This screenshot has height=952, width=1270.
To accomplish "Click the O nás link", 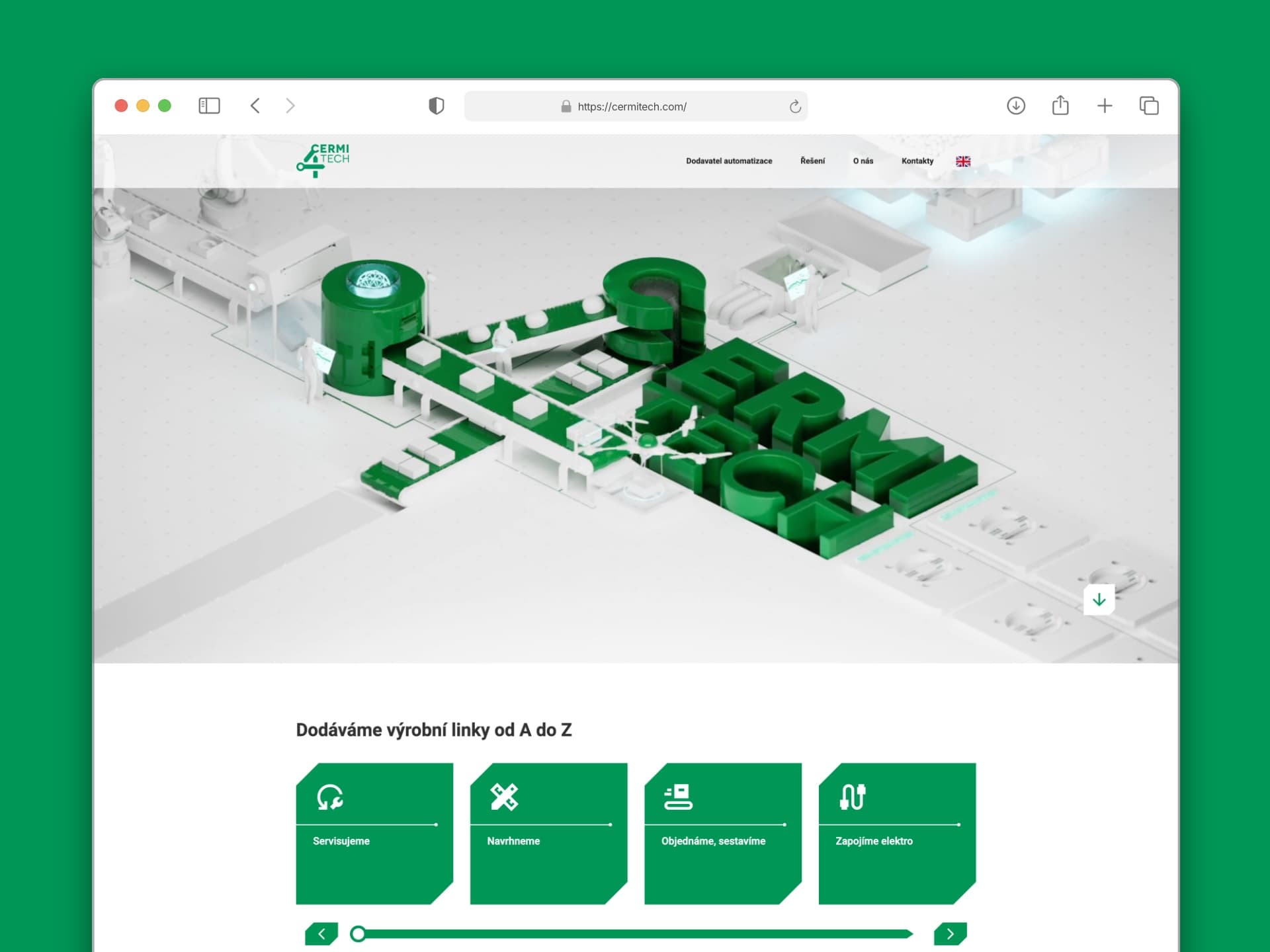I will click(x=863, y=161).
